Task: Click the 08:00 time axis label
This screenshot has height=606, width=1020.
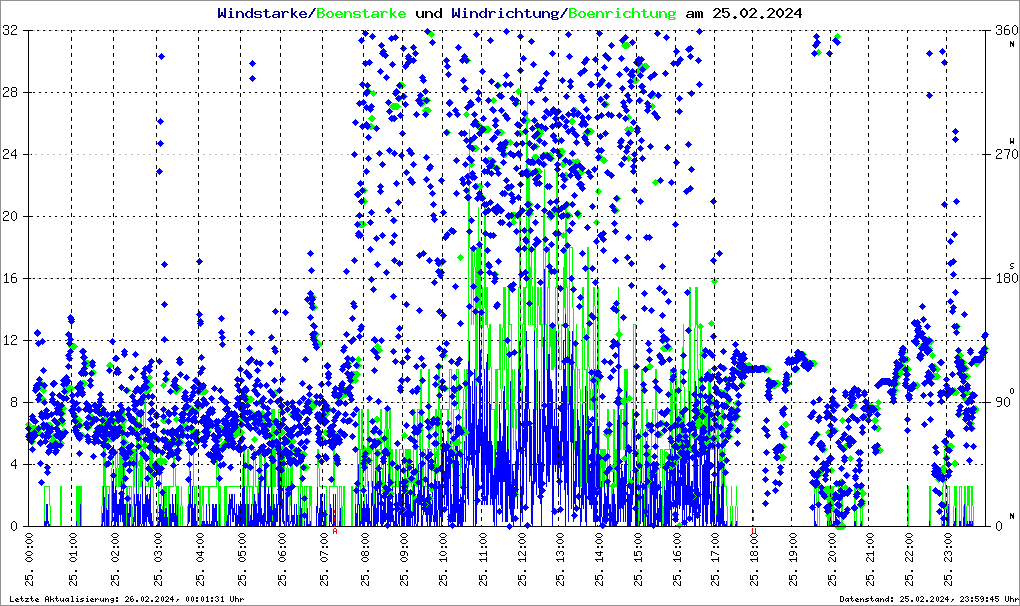Action: click(x=365, y=559)
